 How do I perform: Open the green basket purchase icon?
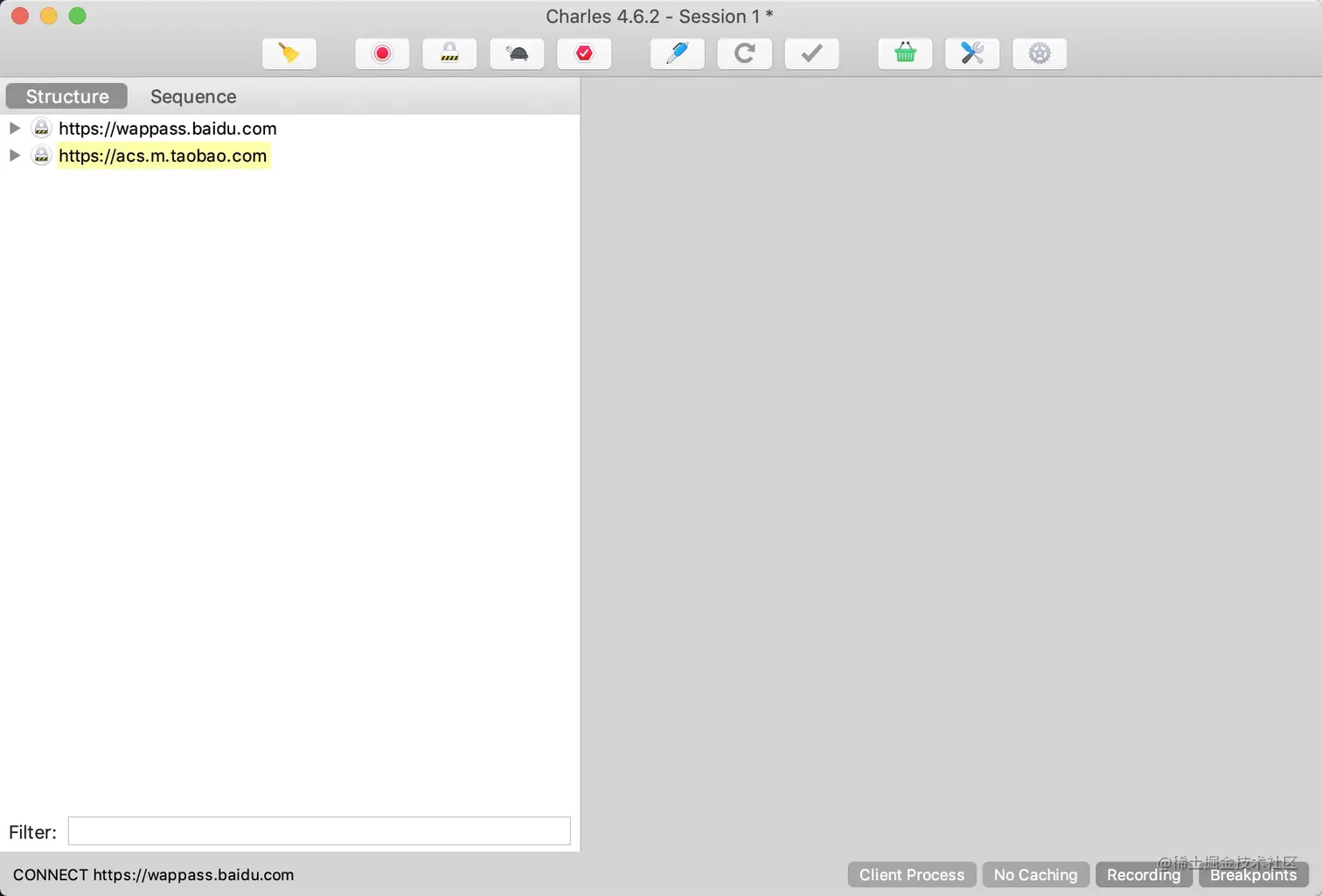[x=905, y=53]
